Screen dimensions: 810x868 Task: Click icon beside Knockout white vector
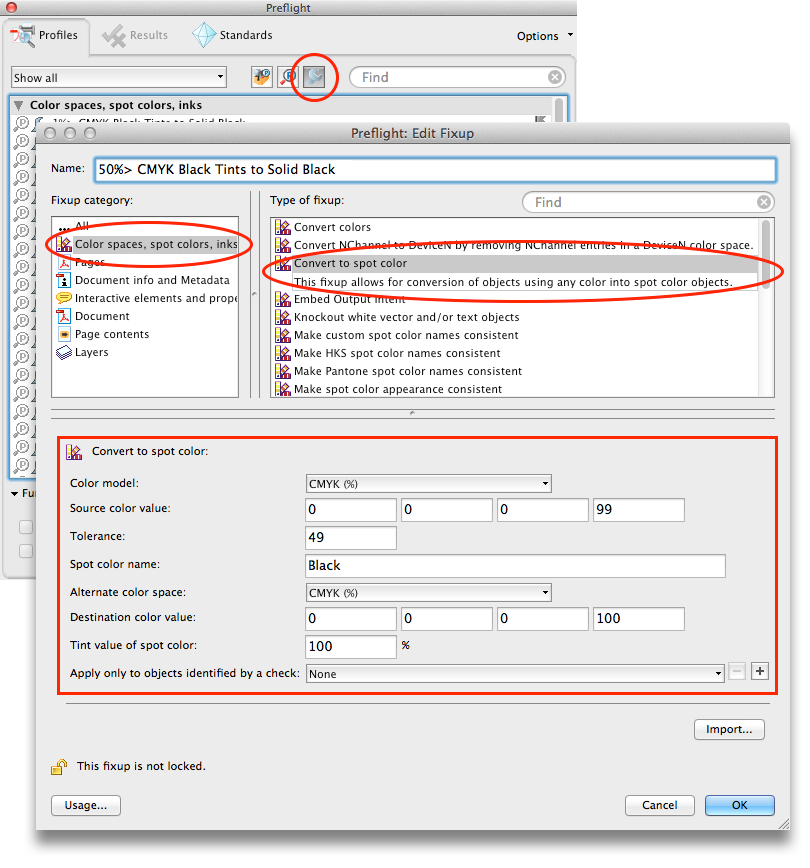coord(283,317)
